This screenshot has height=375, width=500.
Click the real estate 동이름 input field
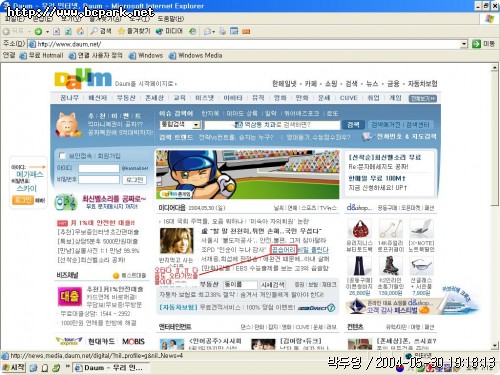pyautogui.click(x=240, y=285)
